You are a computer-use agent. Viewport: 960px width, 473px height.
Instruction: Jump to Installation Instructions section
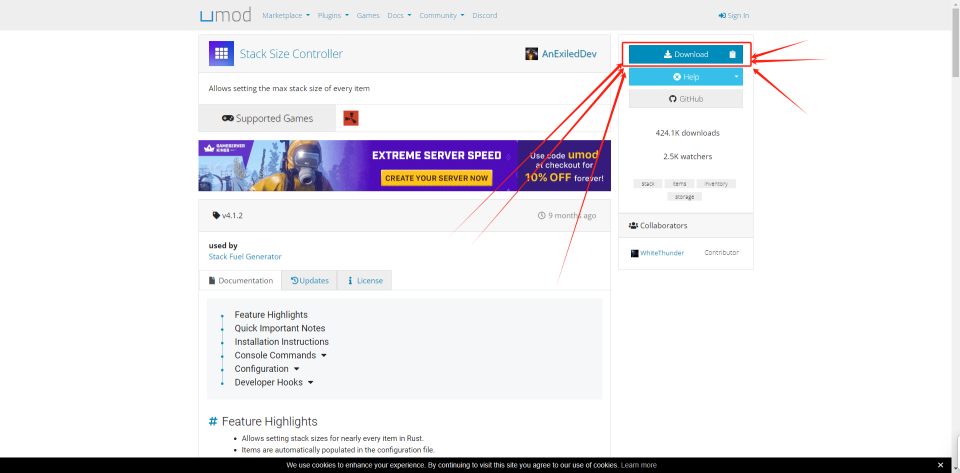tap(282, 341)
